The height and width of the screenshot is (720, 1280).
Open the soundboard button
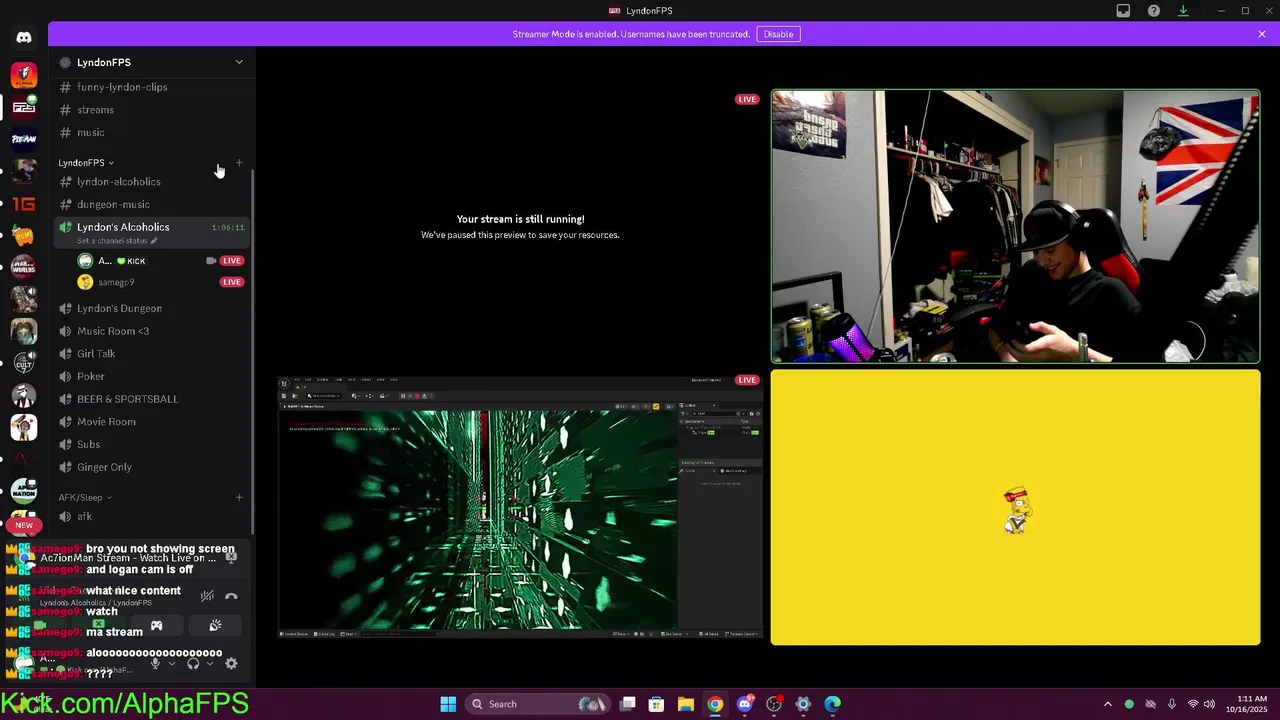pyautogui.click(x=215, y=626)
